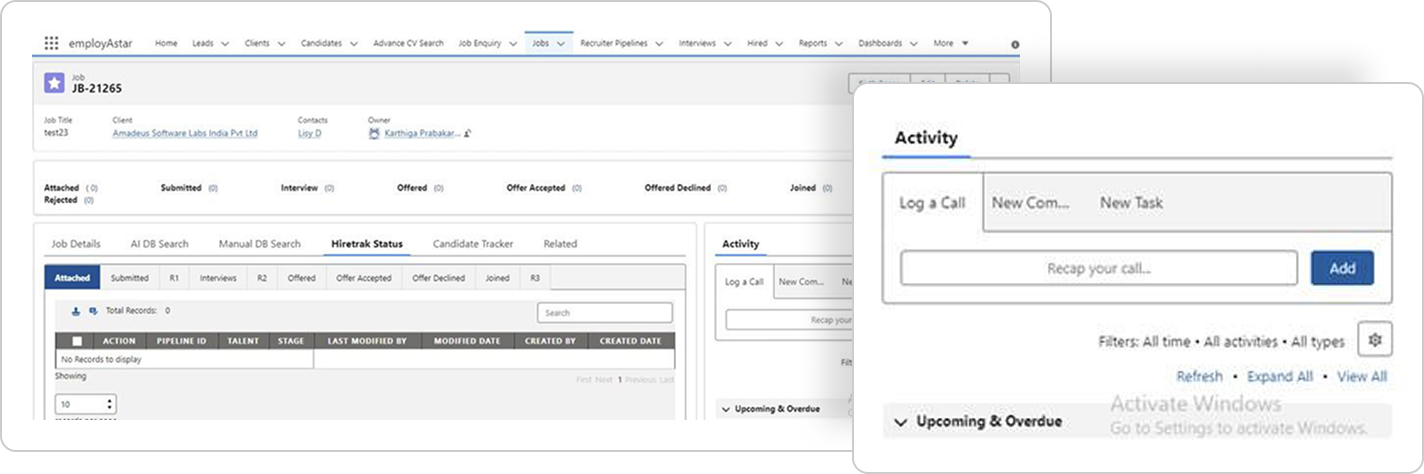Open the Jobs menu dropdown arrow
The width and height of the screenshot is (1424, 474).
[x=561, y=44]
